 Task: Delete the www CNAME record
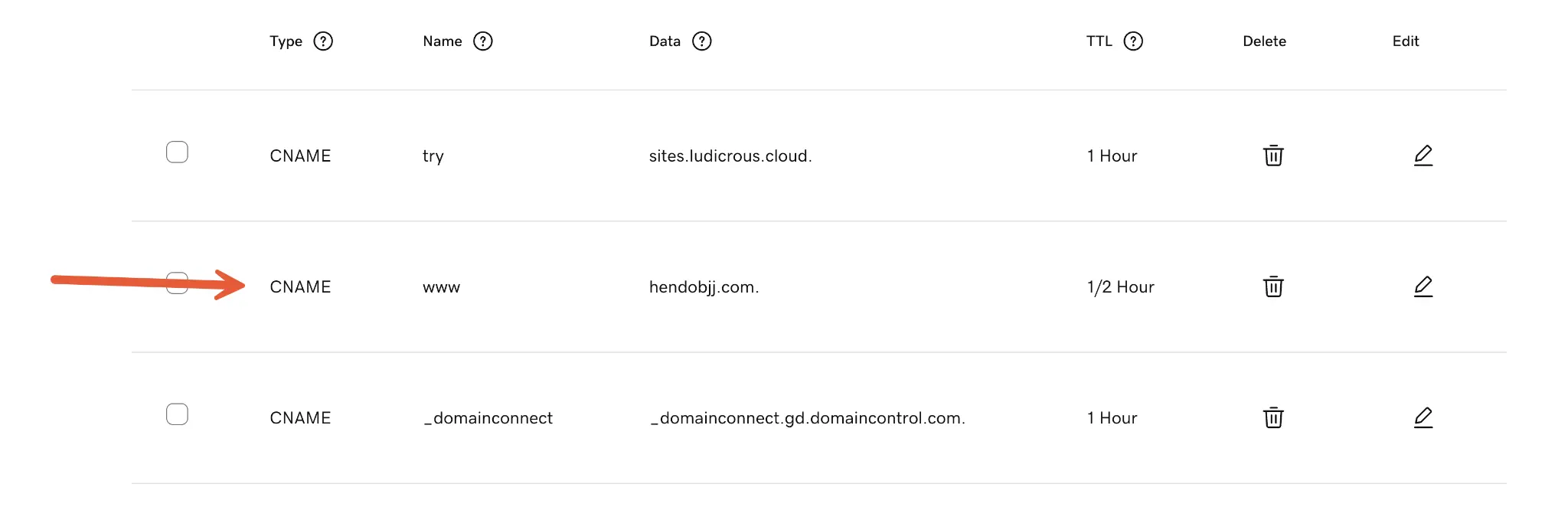coord(1273,286)
